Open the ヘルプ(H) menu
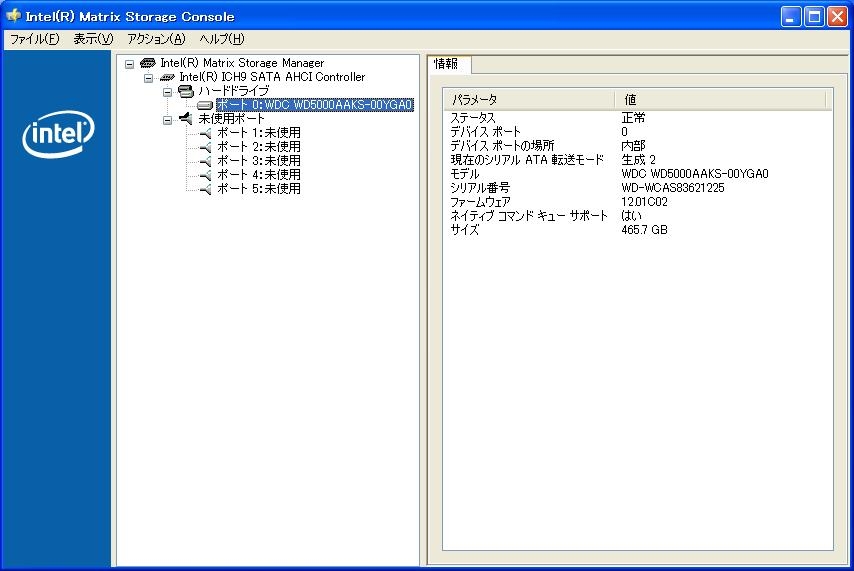Image resolution: width=854 pixels, height=571 pixels. tap(222, 39)
